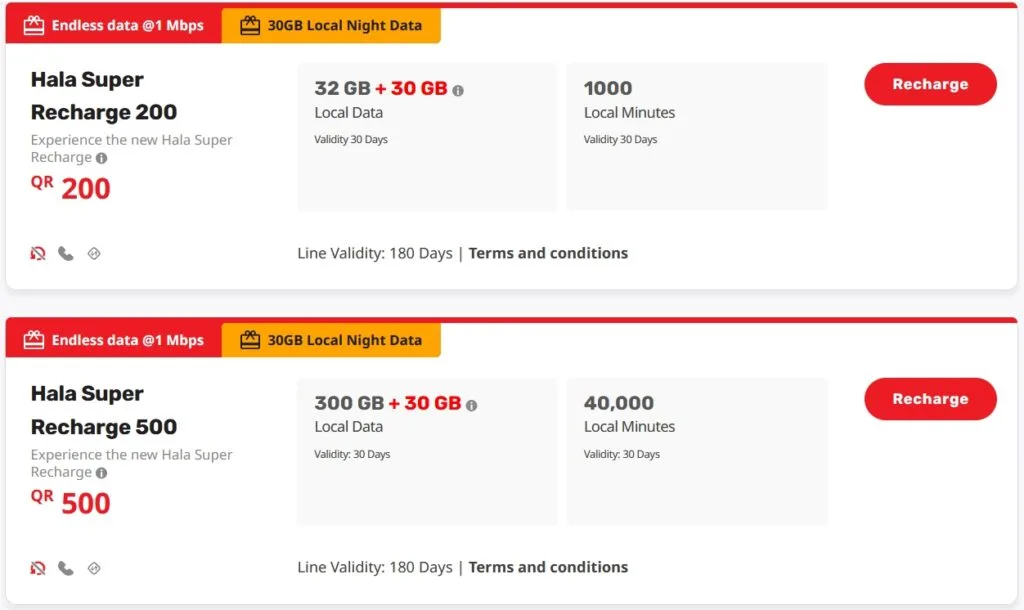This screenshot has height=610, width=1024.
Task: Click the red no-renewal icon in Recharge 500 card
Action: tap(38, 569)
